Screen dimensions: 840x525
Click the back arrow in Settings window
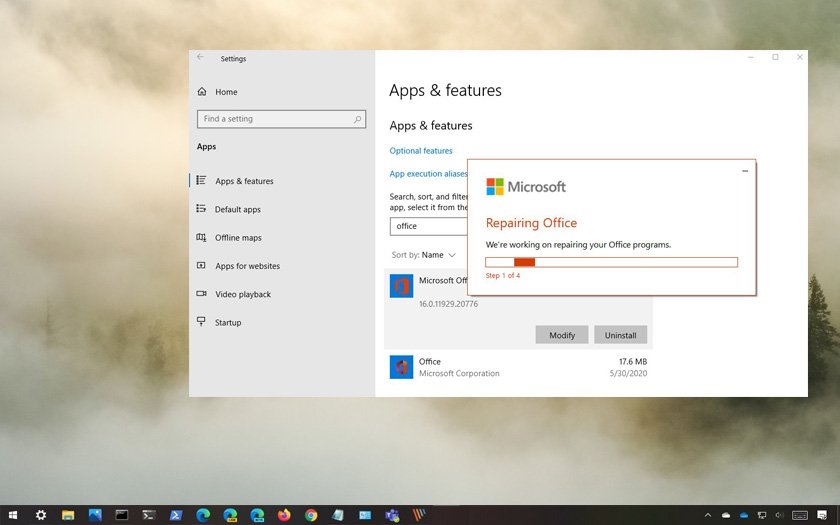click(200, 58)
